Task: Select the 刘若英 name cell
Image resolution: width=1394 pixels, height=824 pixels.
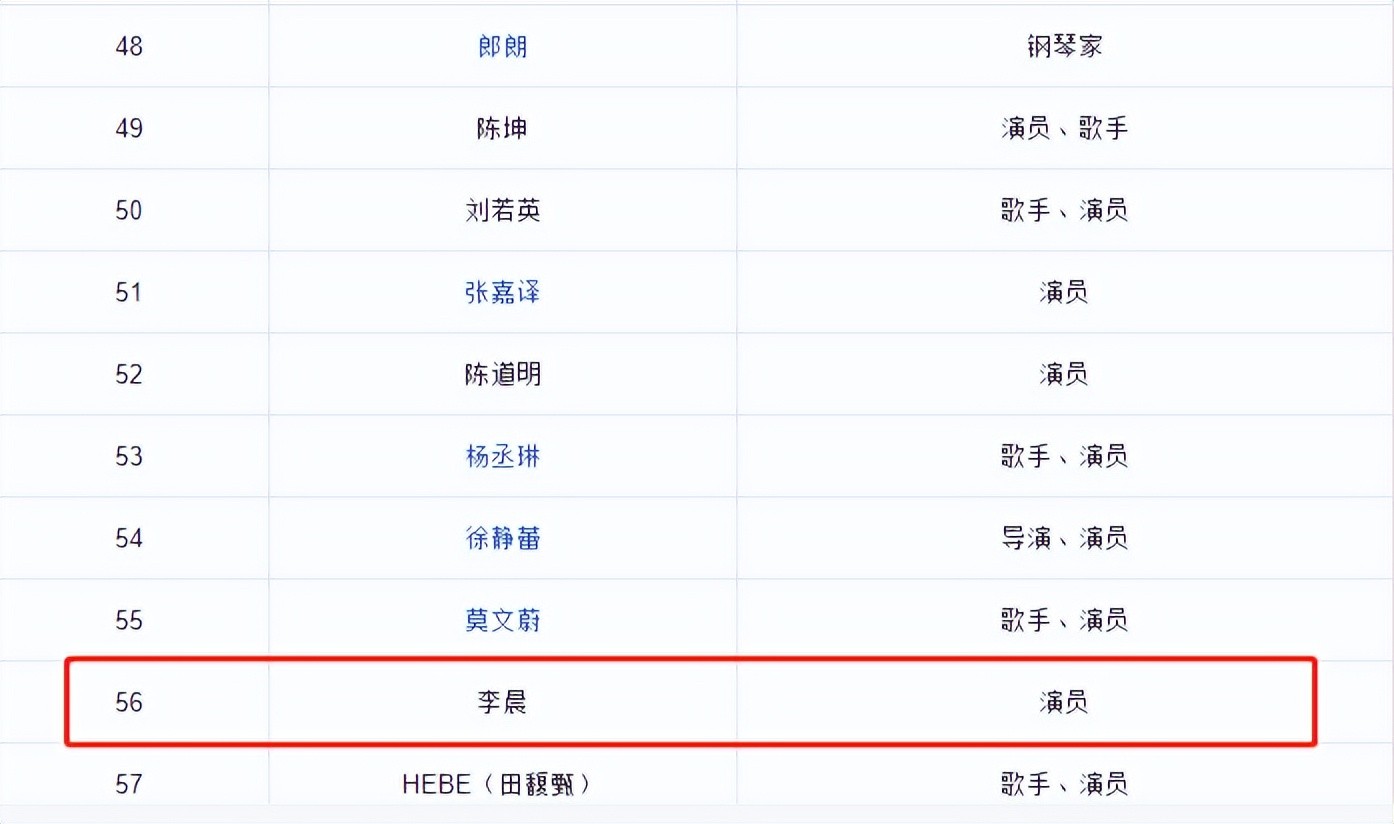Action: point(502,211)
